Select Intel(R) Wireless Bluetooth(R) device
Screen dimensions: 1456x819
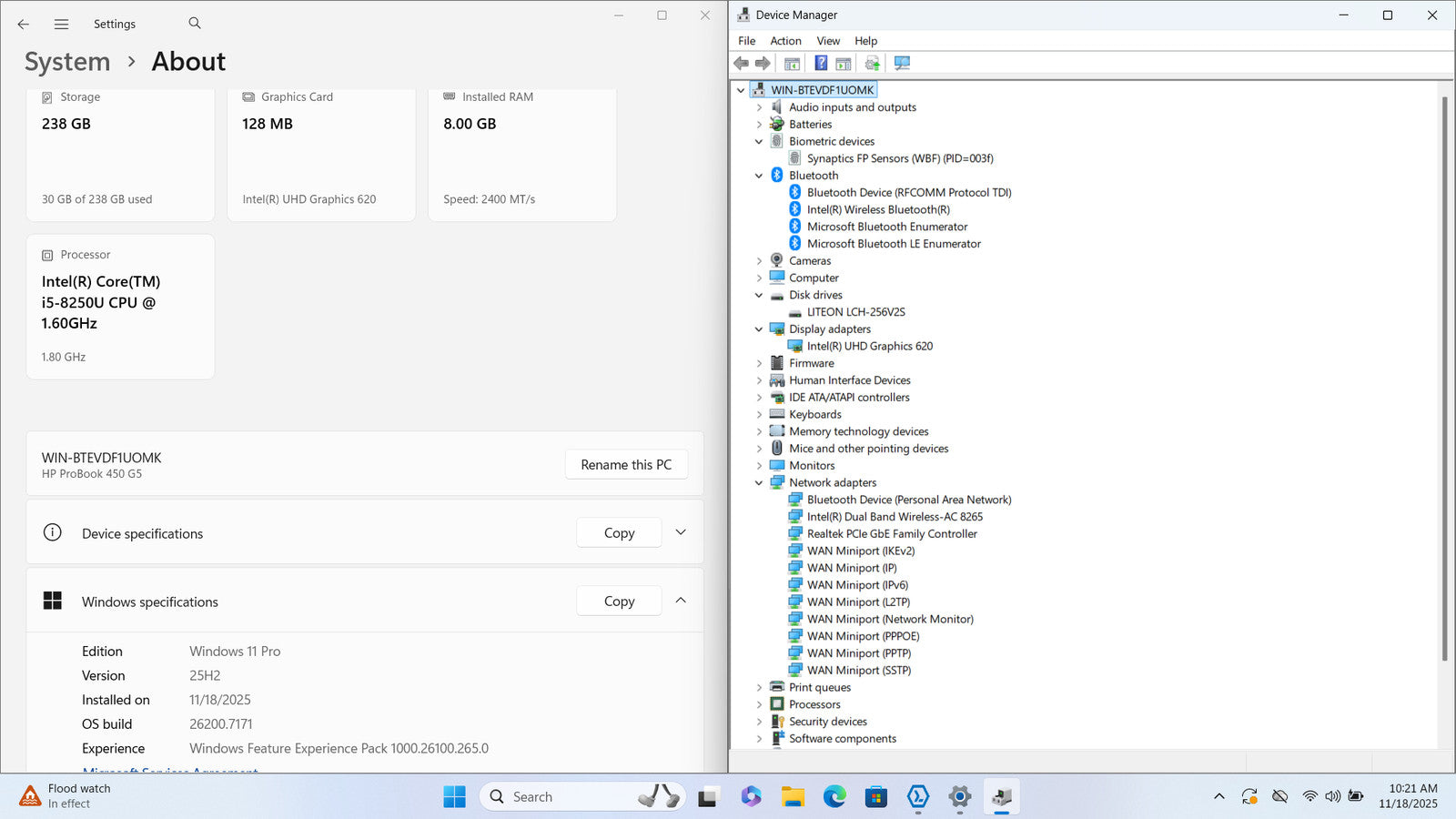tap(877, 209)
